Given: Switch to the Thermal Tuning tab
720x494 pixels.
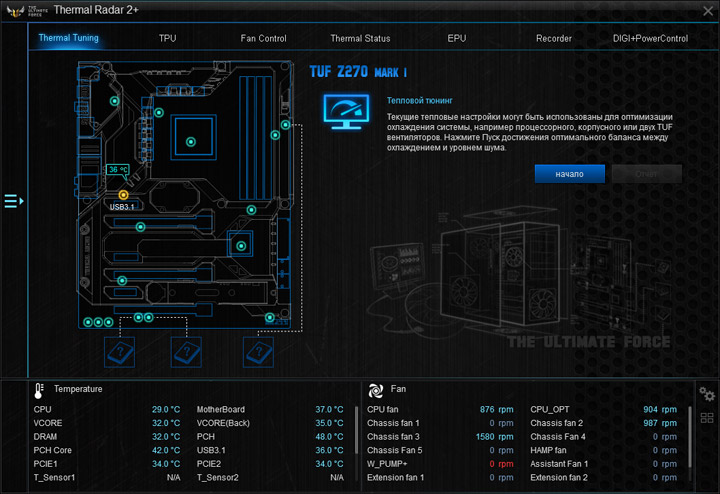Looking at the screenshot, I should (x=68, y=38).
